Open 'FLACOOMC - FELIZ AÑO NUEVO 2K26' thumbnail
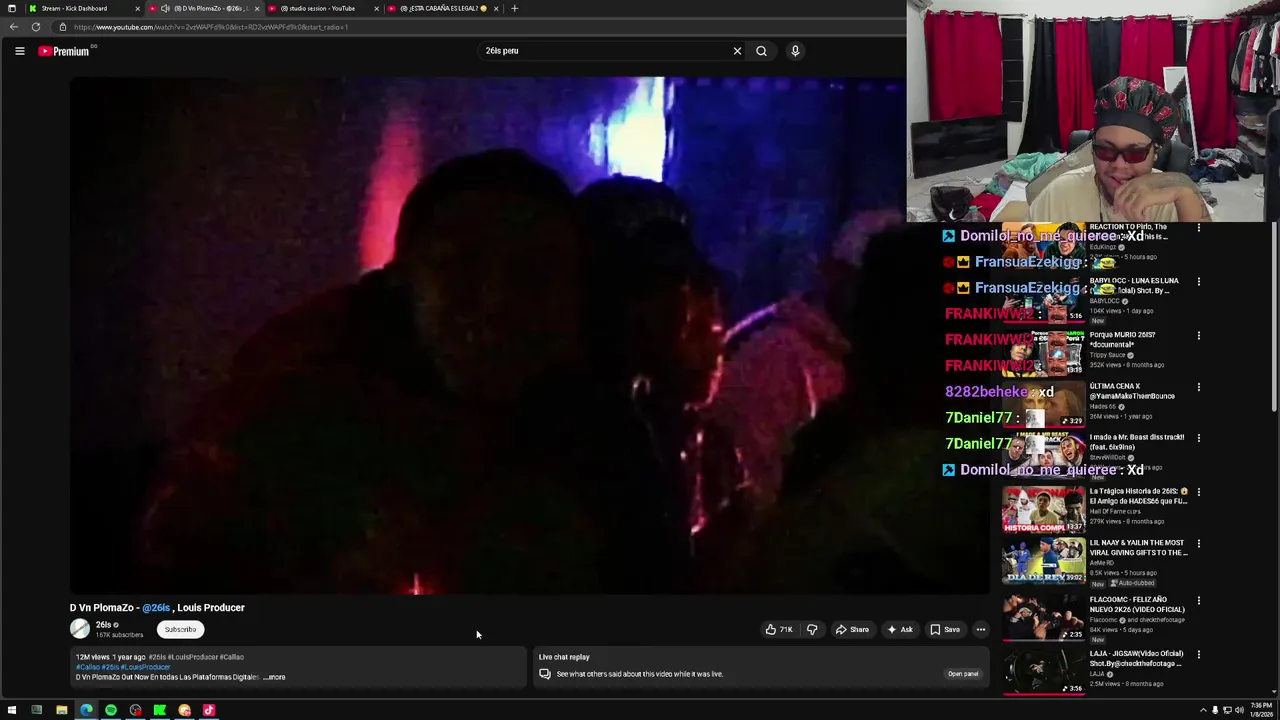Viewport: 1280px width, 720px height. click(x=1043, y=618)
